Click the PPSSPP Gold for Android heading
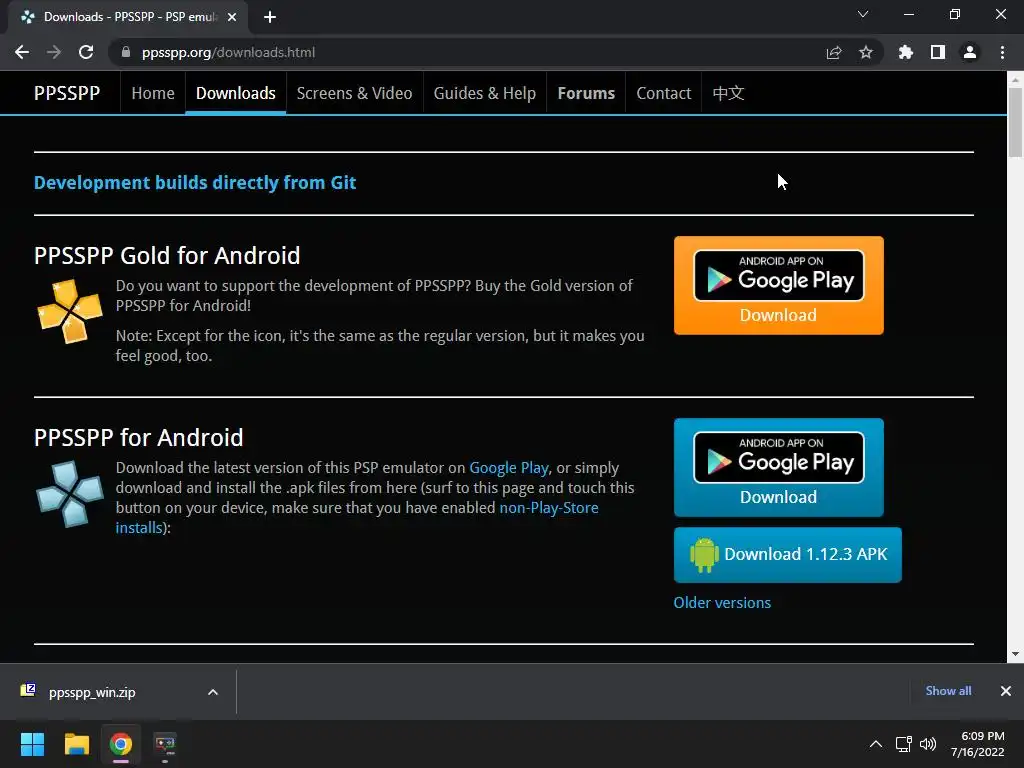1024x768 pixels. tap(167, 255)
